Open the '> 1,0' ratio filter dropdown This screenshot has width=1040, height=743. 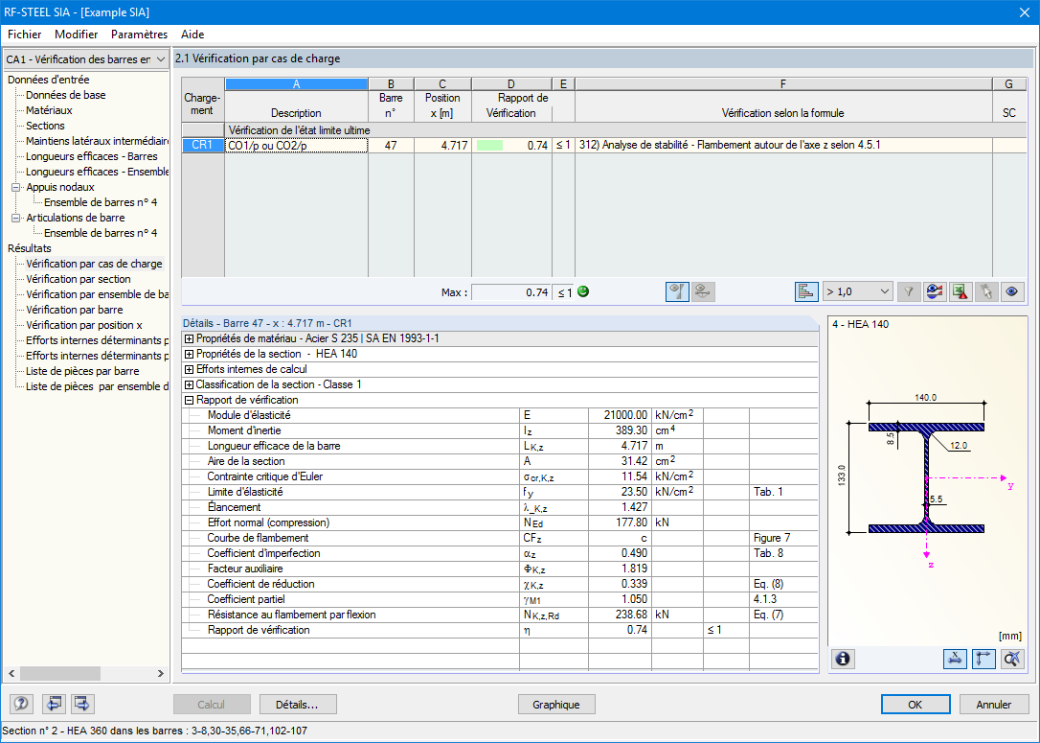pyautogui.click(x=858, y=292)
